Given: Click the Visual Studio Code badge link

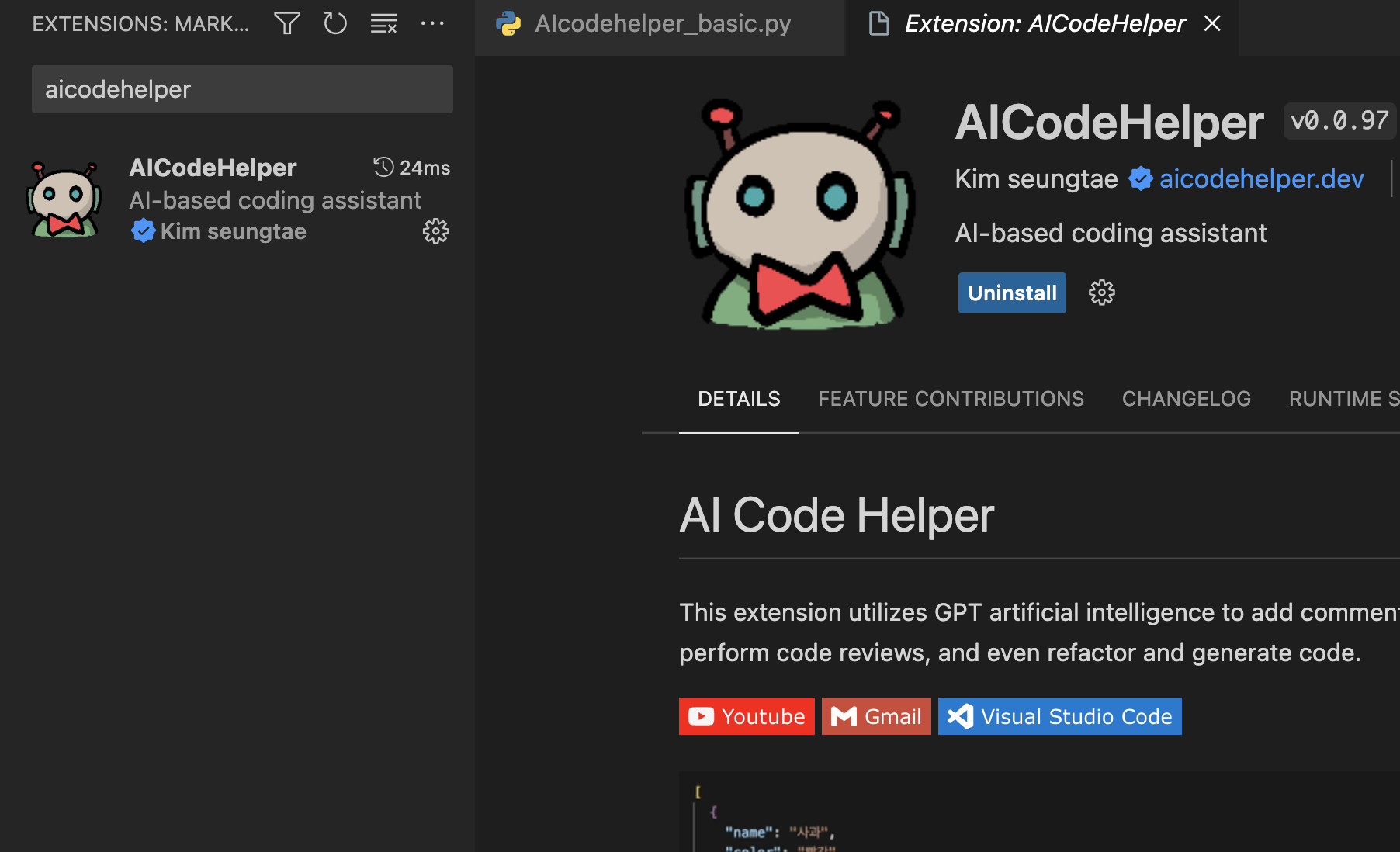Looking at the screenshot, I should (1060, 716).
